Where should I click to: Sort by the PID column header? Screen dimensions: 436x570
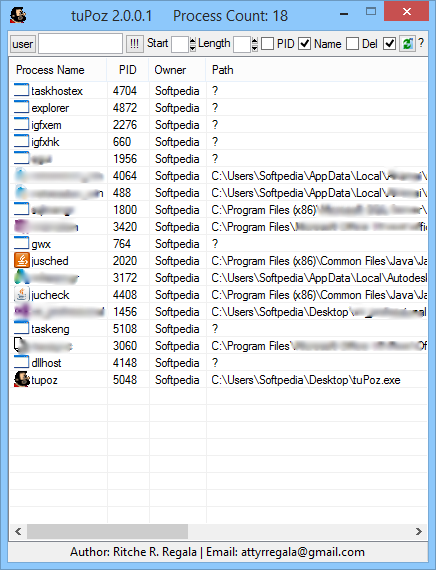(x=128, y=70)
